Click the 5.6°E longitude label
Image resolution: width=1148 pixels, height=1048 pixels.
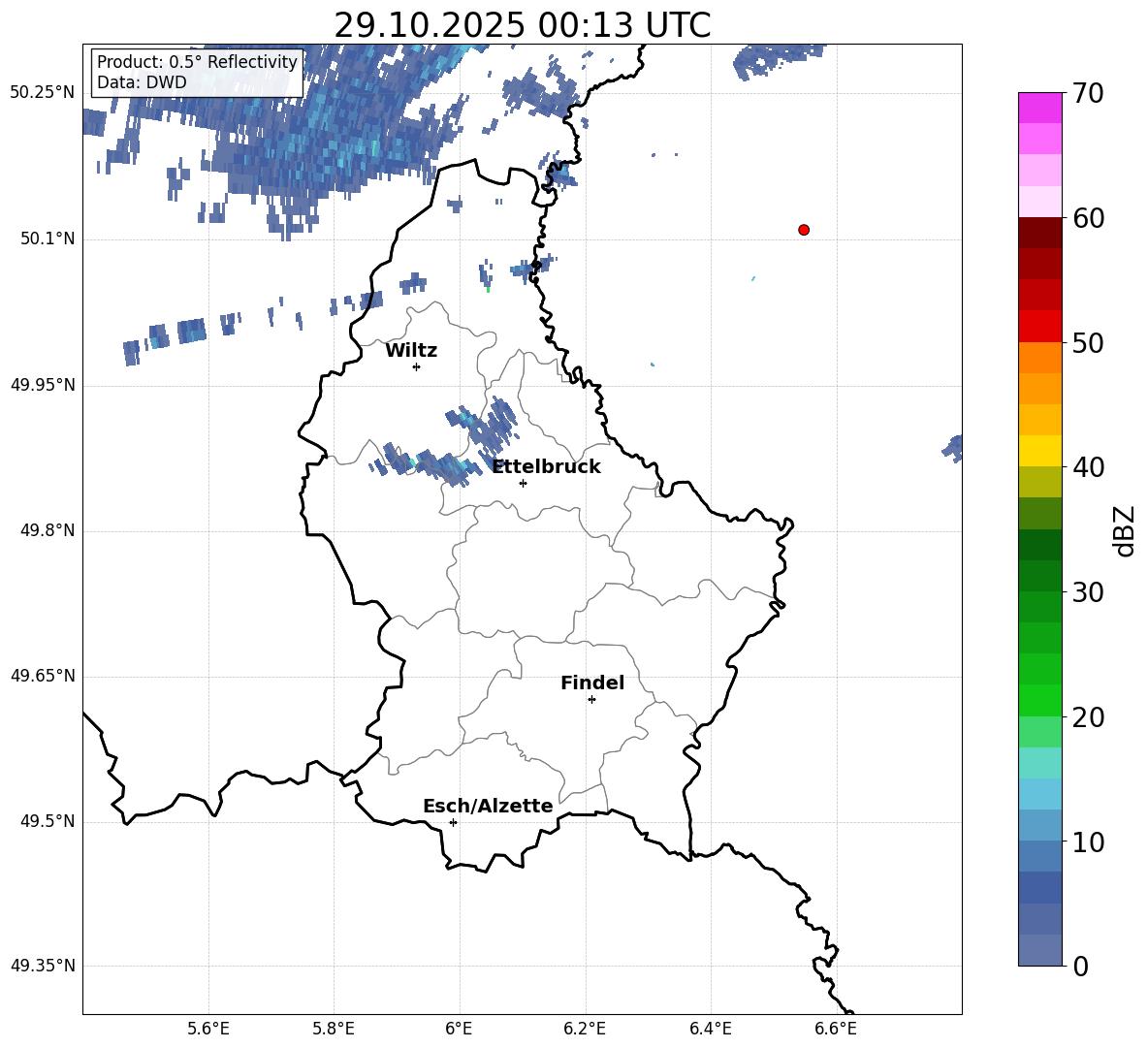click(x=208, y=1029)
